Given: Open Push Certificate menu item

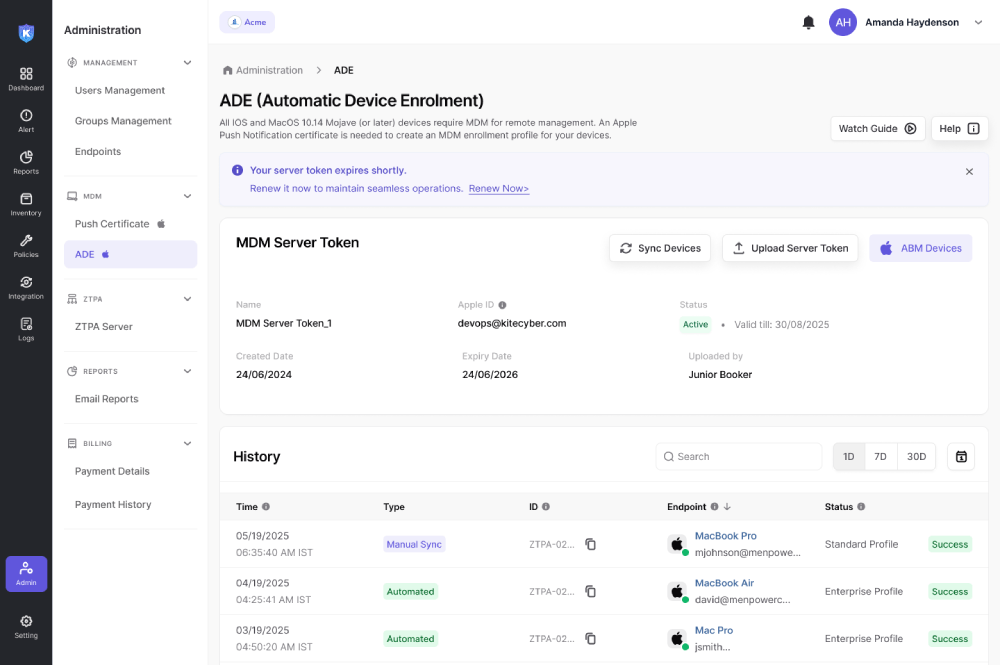Looking at the screenshot, I should [112, 224].
